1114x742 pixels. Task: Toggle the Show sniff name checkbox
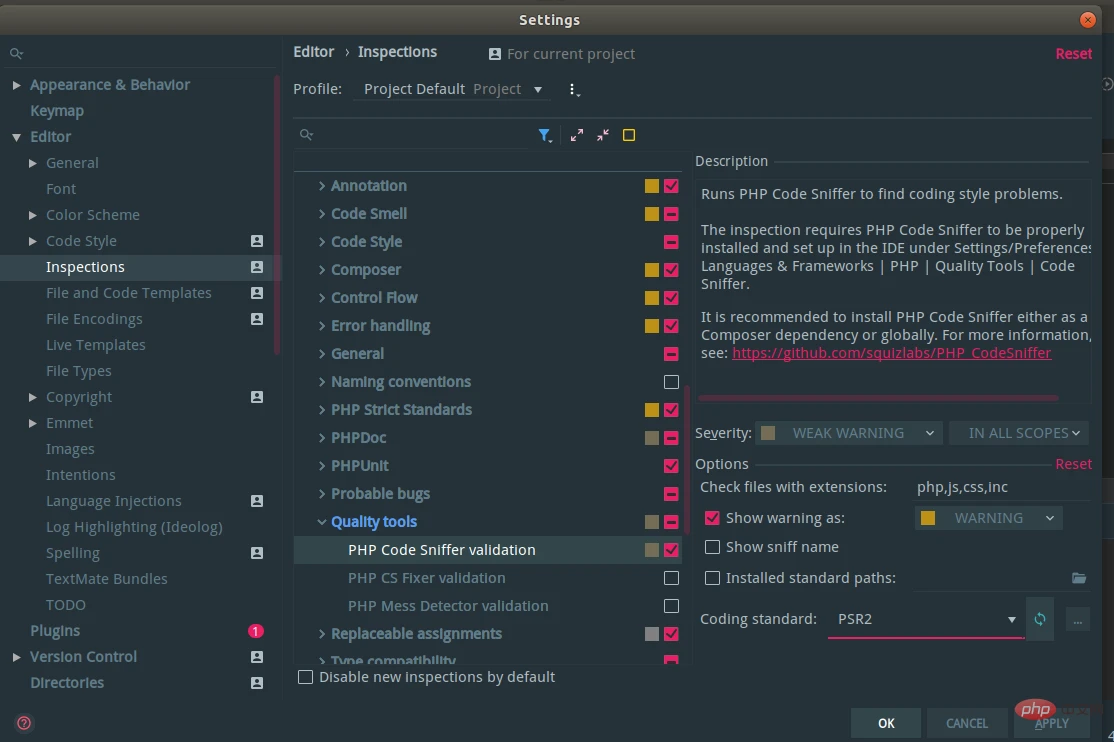point(713,547)
